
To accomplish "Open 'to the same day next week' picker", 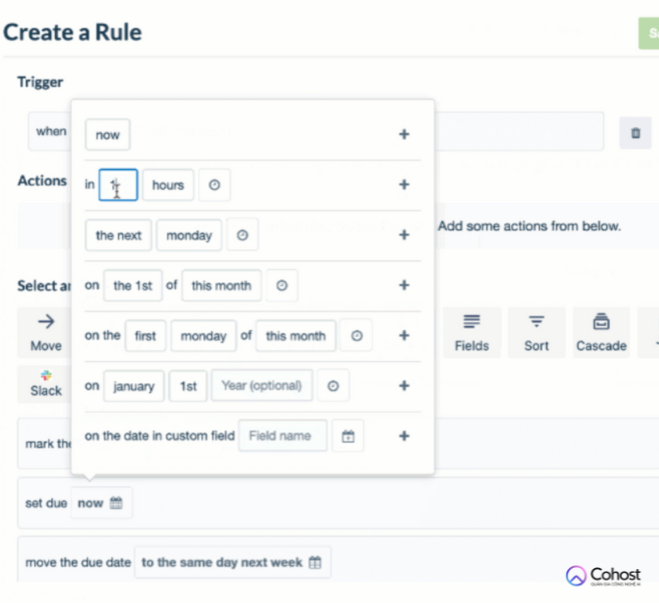I will tap(233, 562).
